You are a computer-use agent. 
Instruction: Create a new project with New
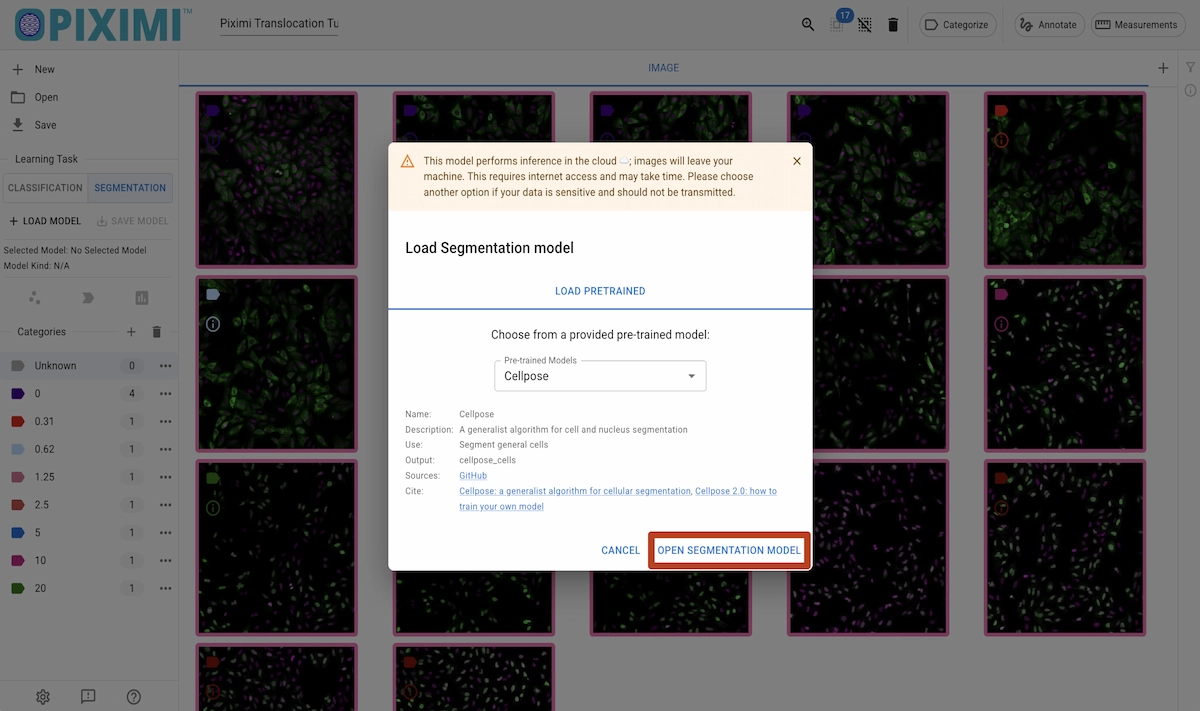[89, 69]
